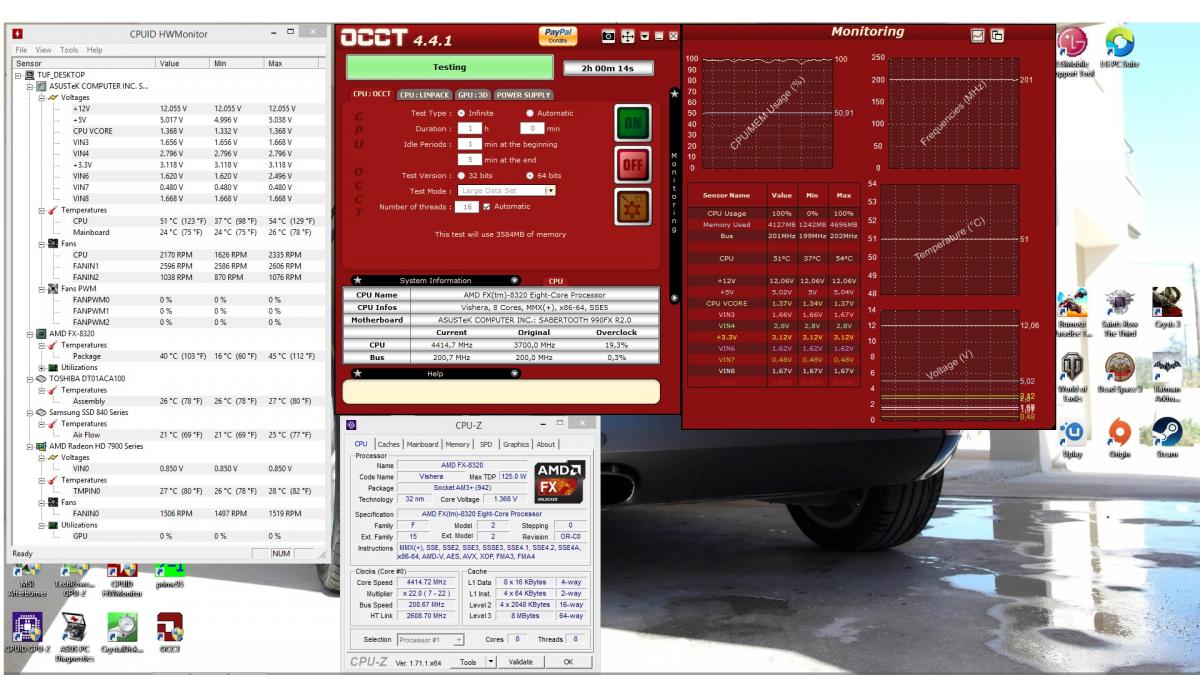Open CrystalDisk desktop shortcut
This screenshot has height=675, width=1200.
[122, 635]
